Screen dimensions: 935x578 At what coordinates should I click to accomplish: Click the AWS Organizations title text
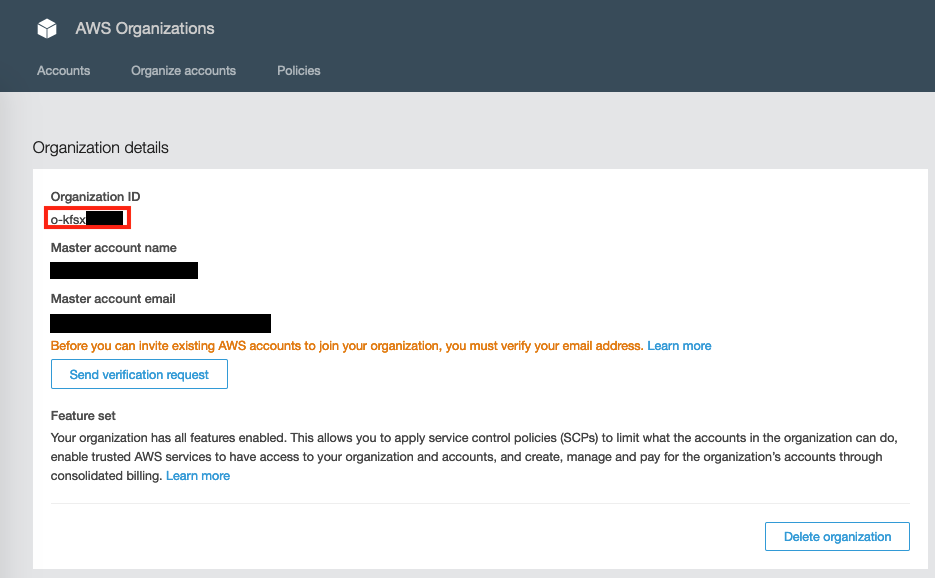[x=145, y=29]
